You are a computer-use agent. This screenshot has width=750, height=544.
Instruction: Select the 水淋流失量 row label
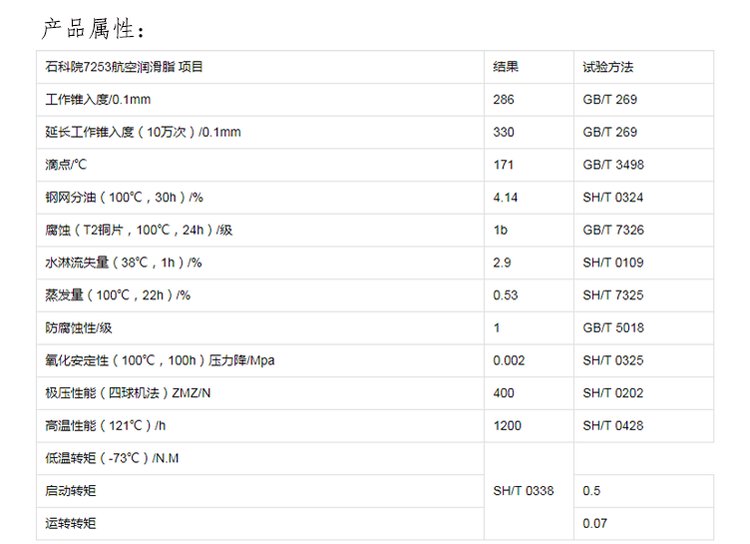(x=123, y=263)
